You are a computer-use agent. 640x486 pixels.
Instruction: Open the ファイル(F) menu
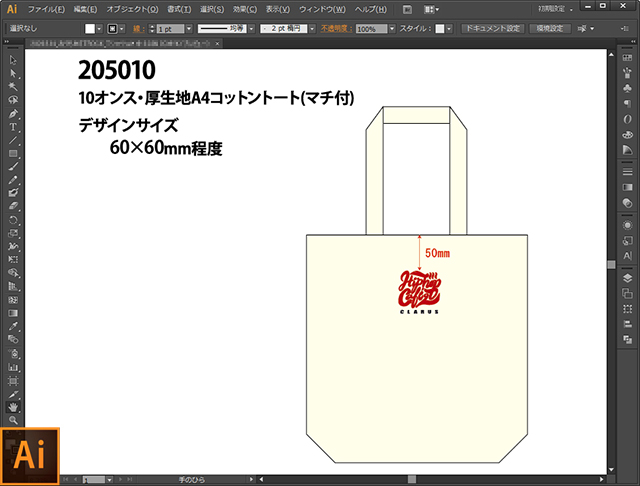tap(46, 9)
